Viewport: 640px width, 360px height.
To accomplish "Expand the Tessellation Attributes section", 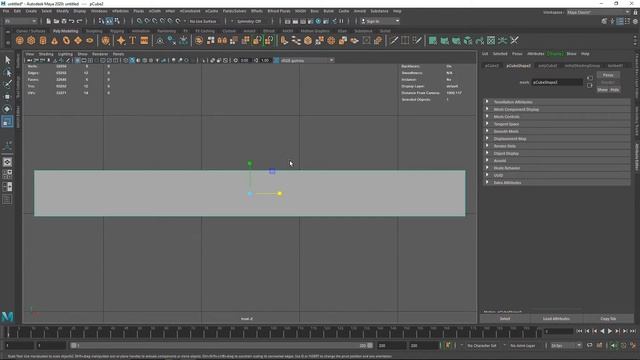I will (557, 102).
